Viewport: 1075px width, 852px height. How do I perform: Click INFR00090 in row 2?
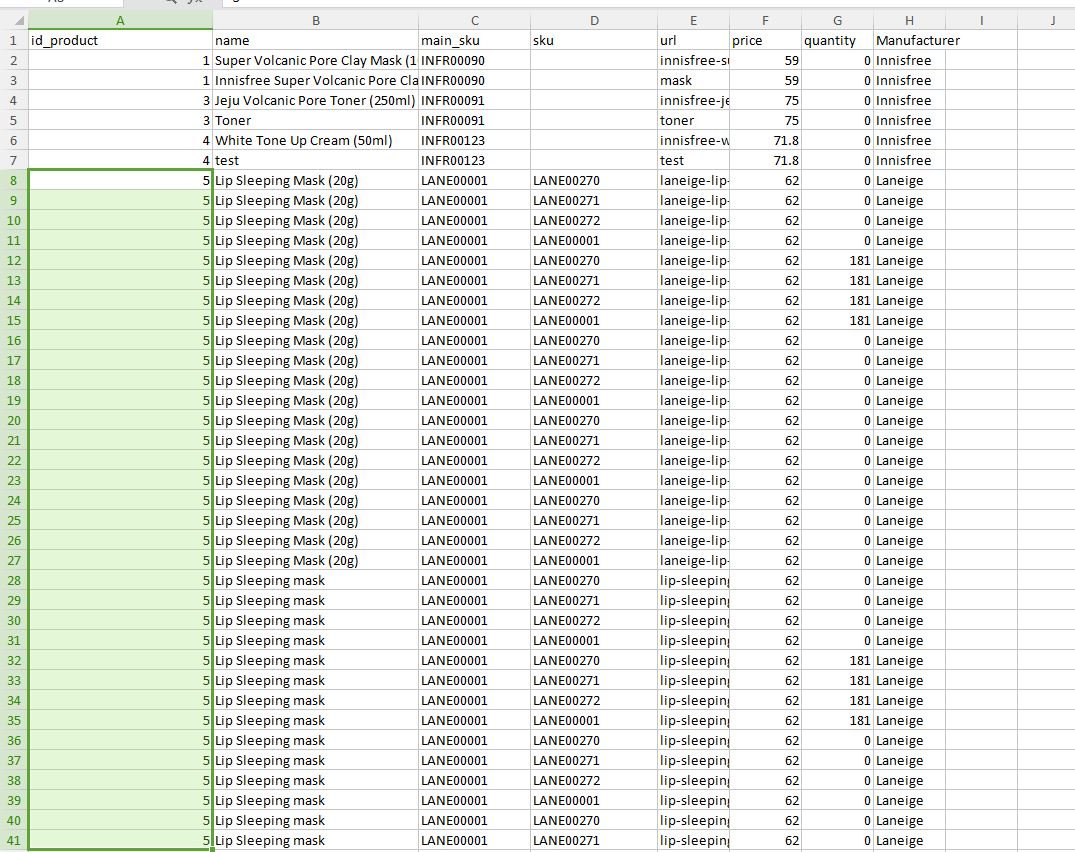474,60
